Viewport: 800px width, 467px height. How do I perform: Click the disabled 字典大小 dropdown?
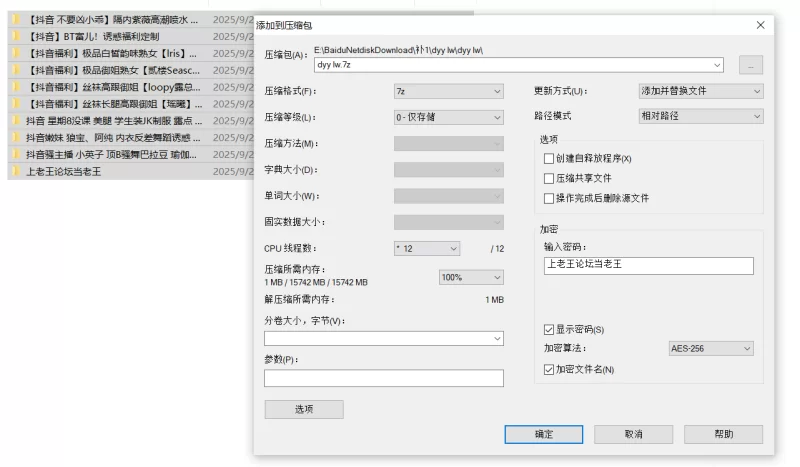coord(448,170)
